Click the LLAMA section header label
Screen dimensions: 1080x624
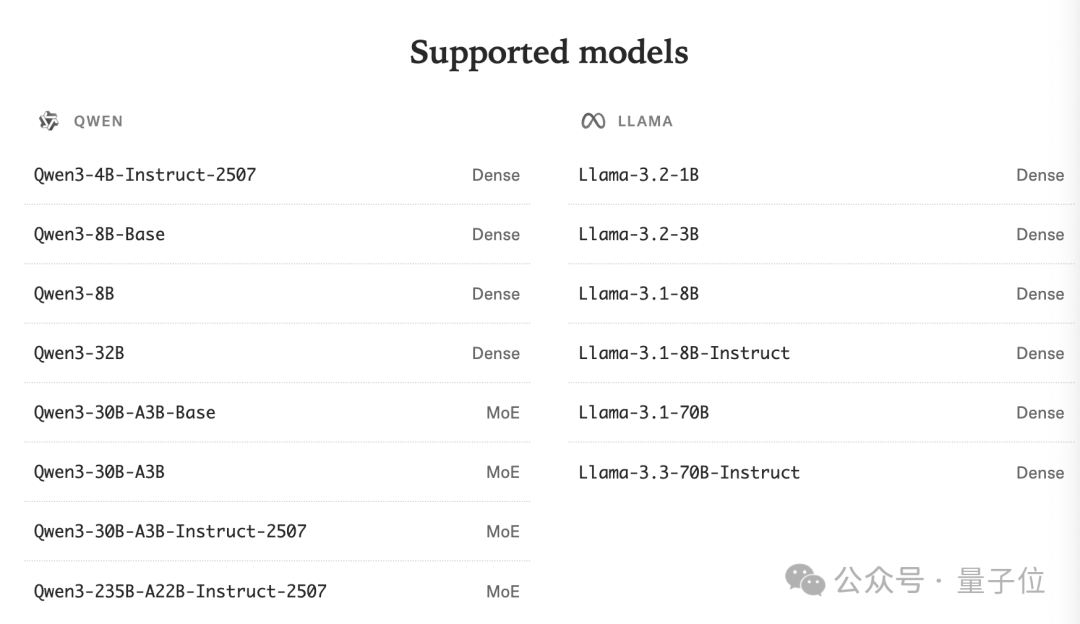(x=645, y=121)
